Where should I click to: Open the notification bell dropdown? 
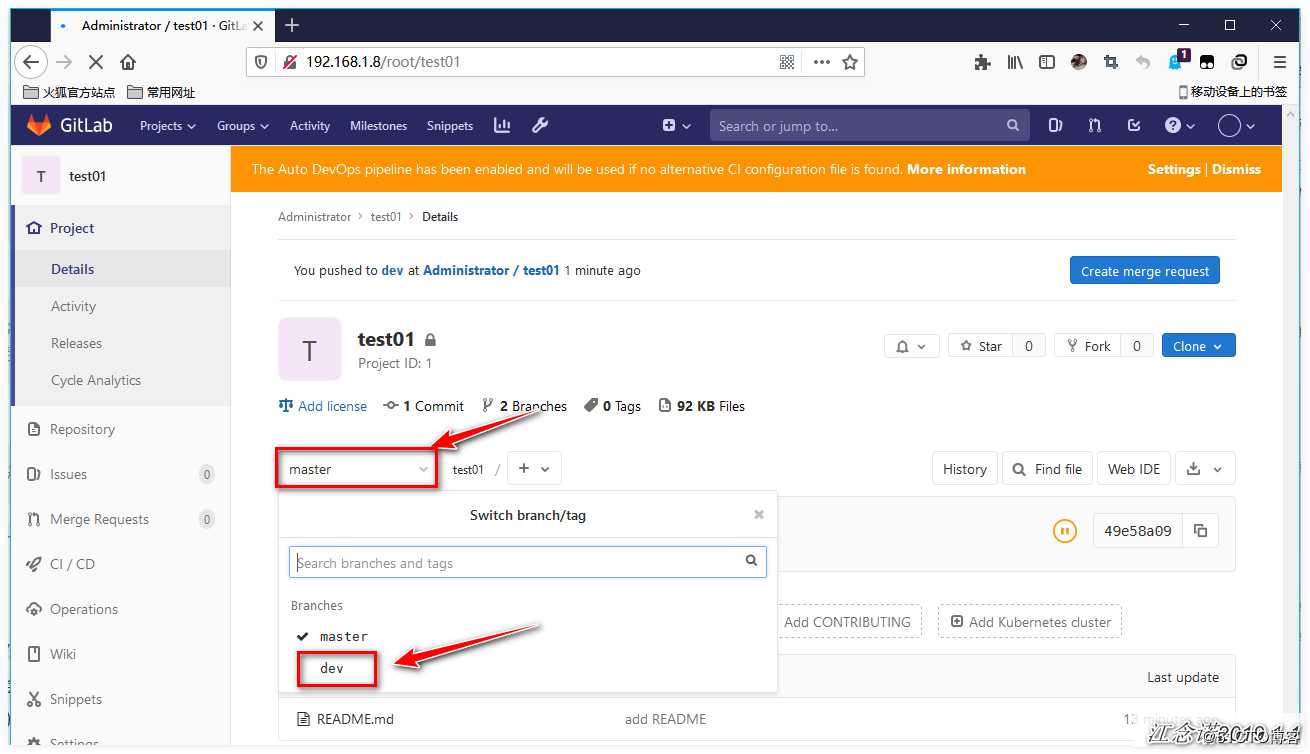911,346
